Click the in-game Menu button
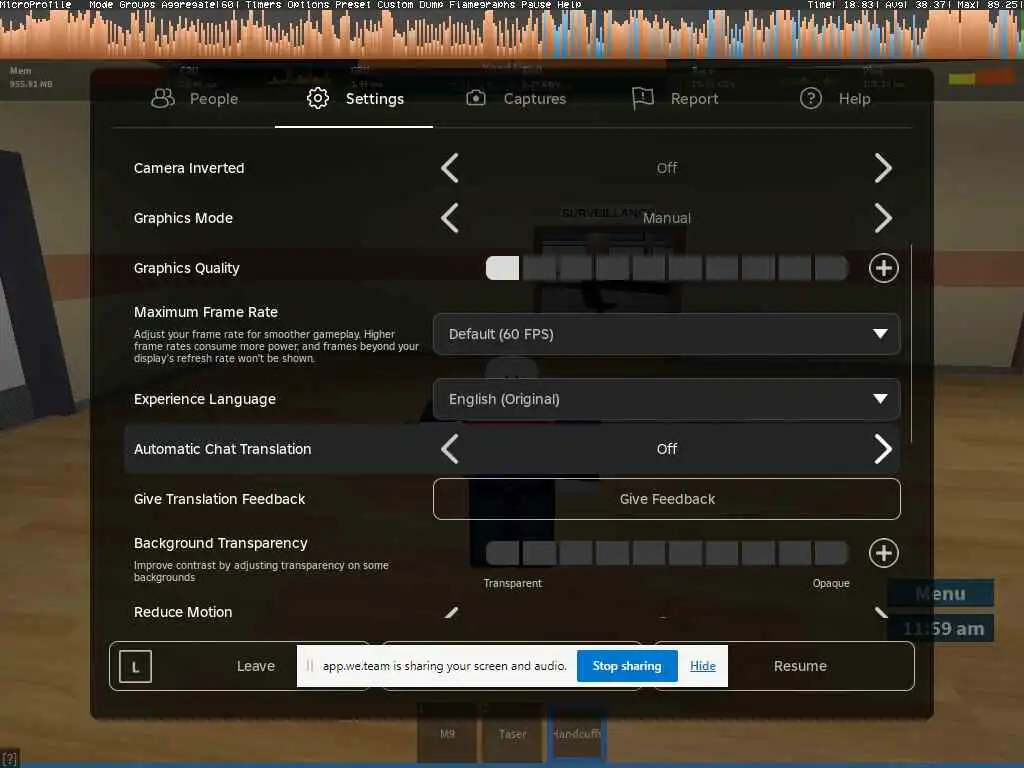 click(941, 594)
